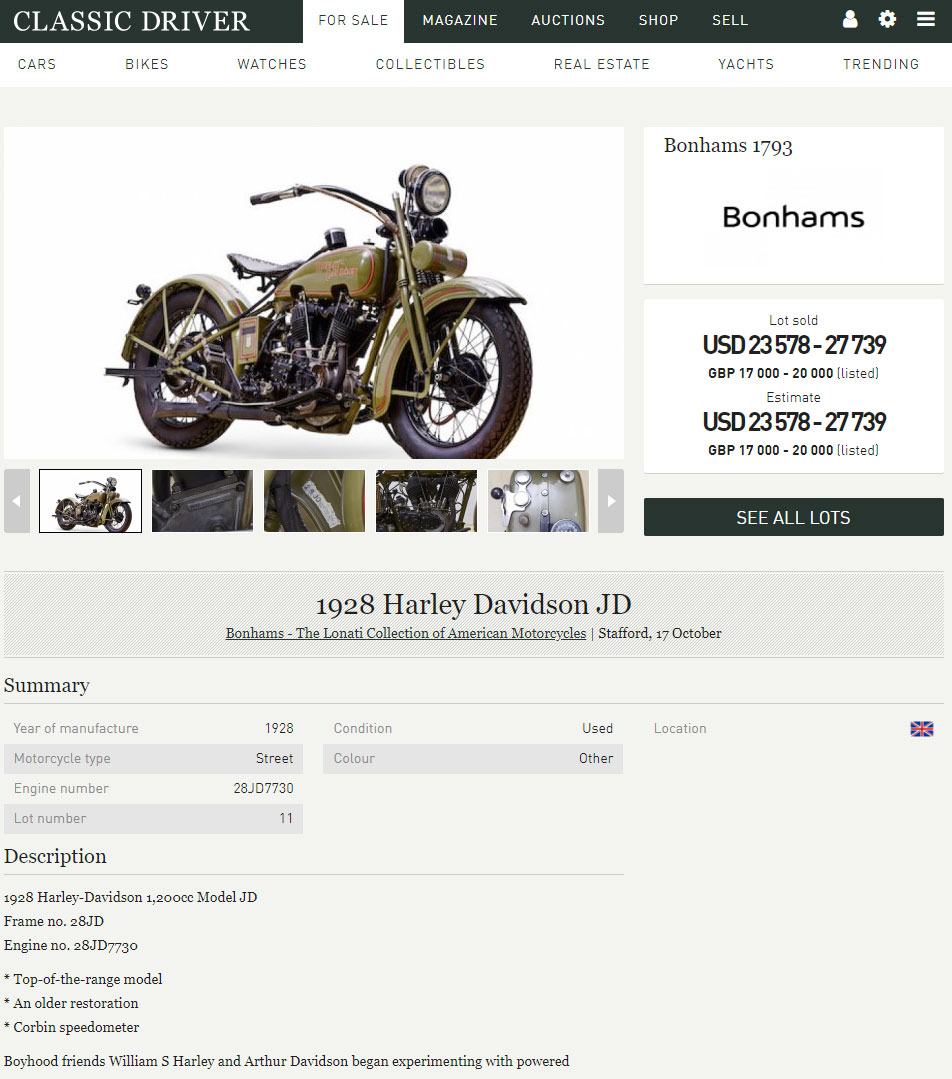
Task: Browse the Bikes category
Action: pyautogui.click(x=147, y=64)
